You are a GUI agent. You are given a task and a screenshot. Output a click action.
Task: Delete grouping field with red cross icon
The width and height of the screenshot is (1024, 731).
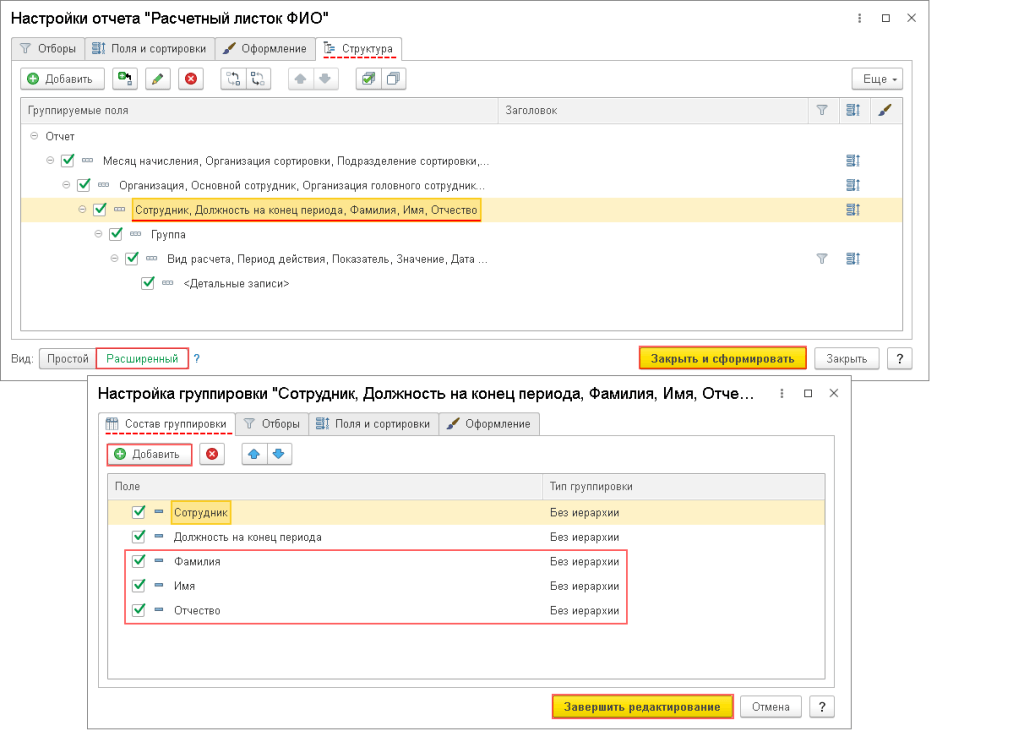click(211, 454)
